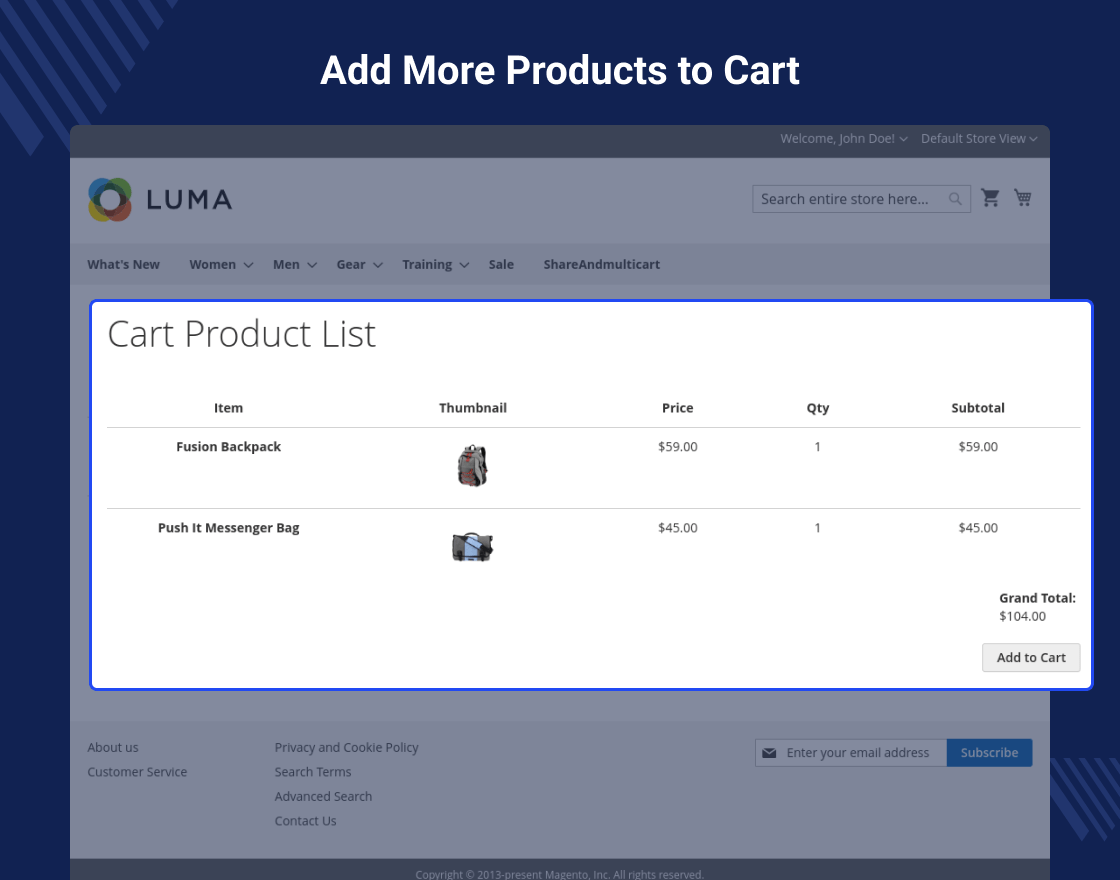Open the About us link
This screenshot has height=880, width=1120.
[113, 747]
